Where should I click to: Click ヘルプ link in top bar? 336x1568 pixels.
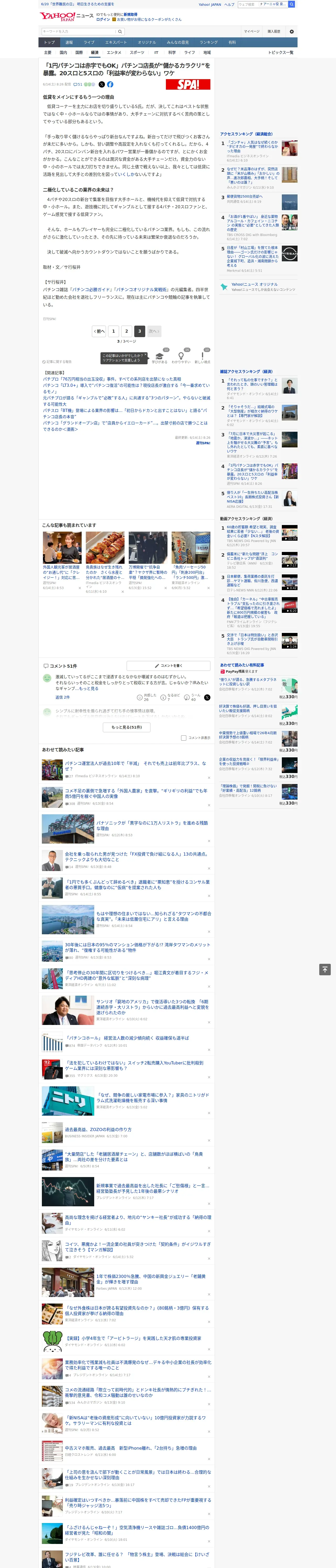229,4
